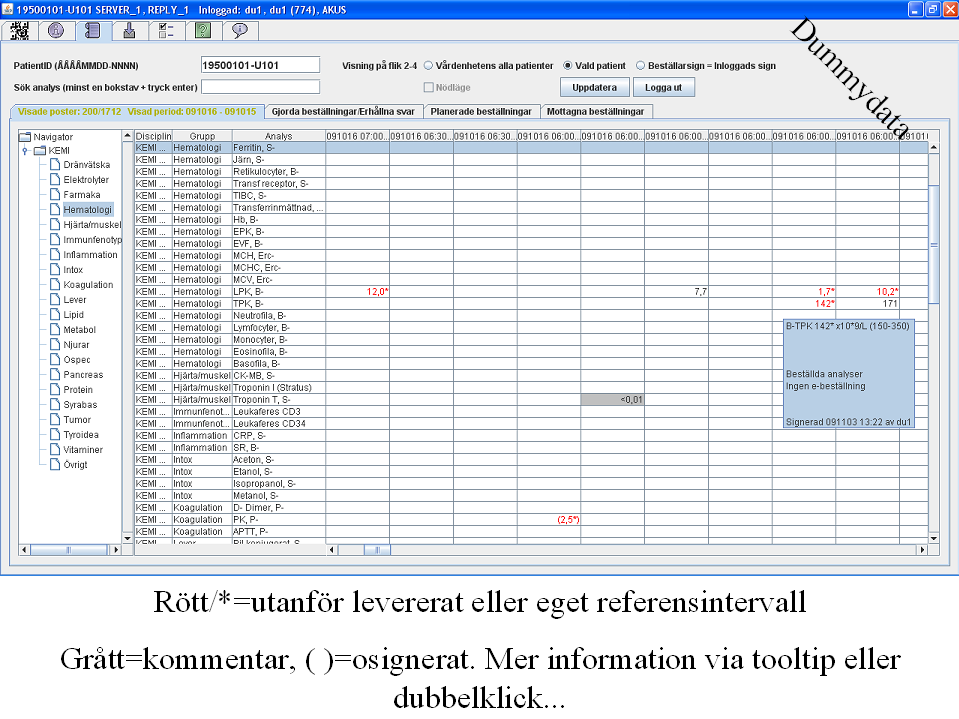The width and height of the screenshot is (959, 719).
Task: Click the Disciplin column header
Action: (x=153, y=136)
